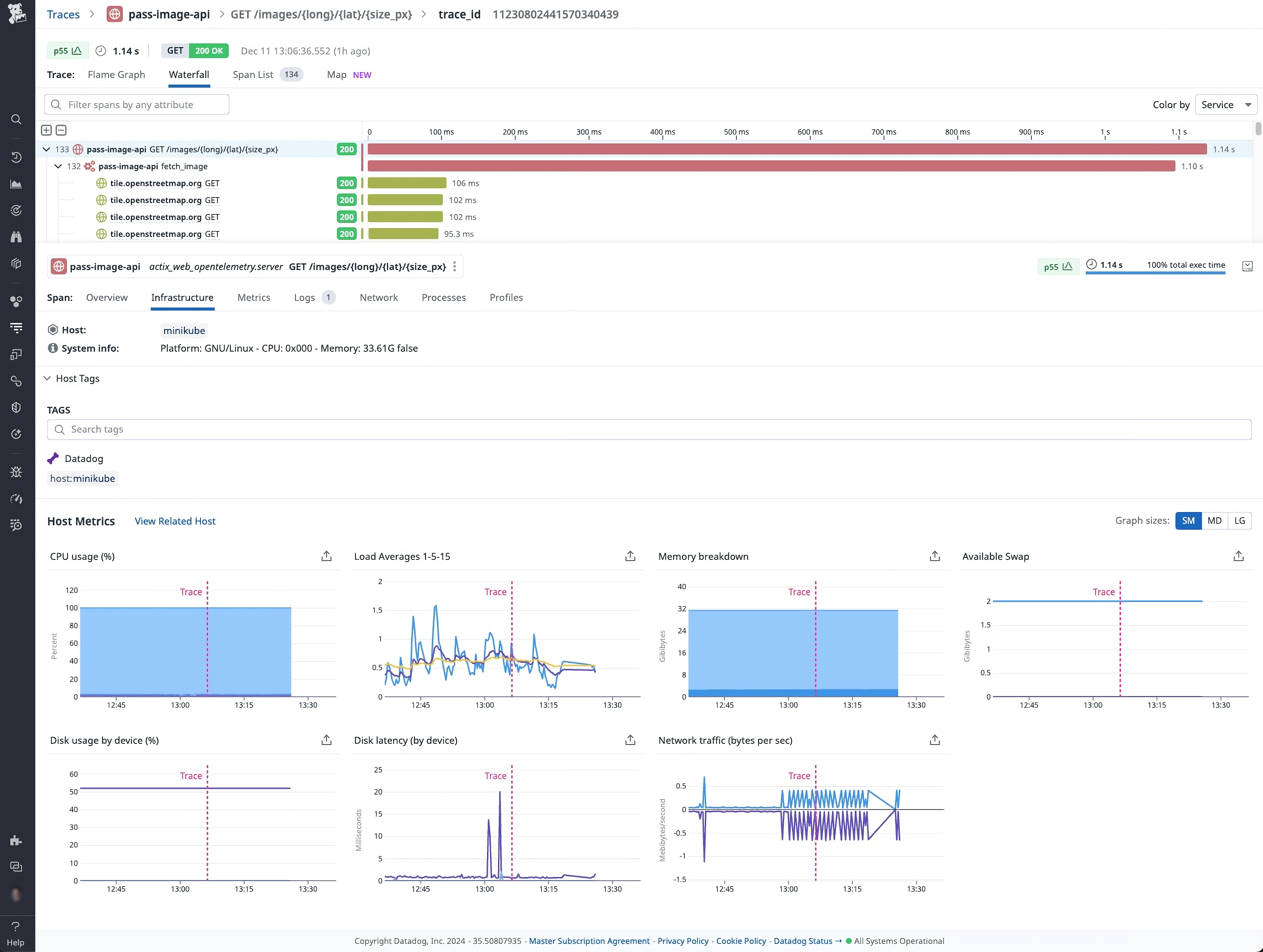Toggle SM graph size
This screenshot has width=1263, height=952.
[1189, 520]
